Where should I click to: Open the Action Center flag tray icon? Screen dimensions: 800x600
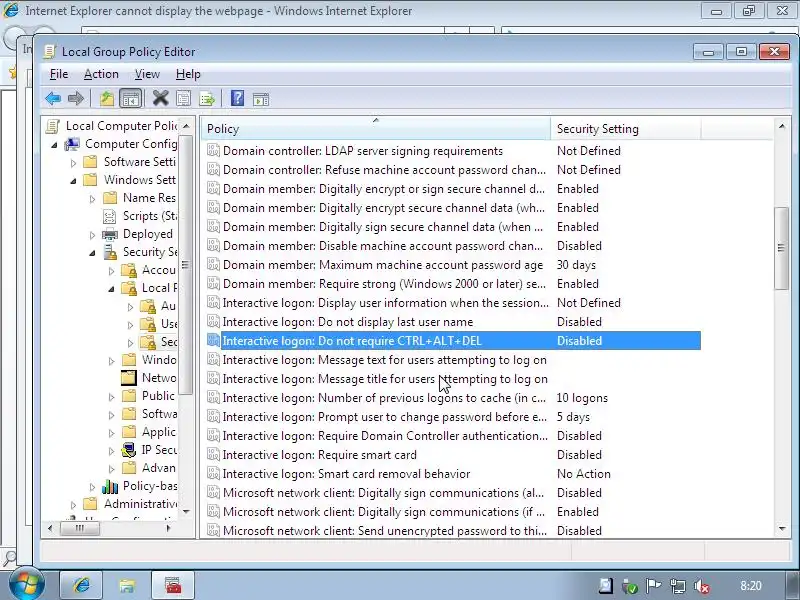(654, 586)
